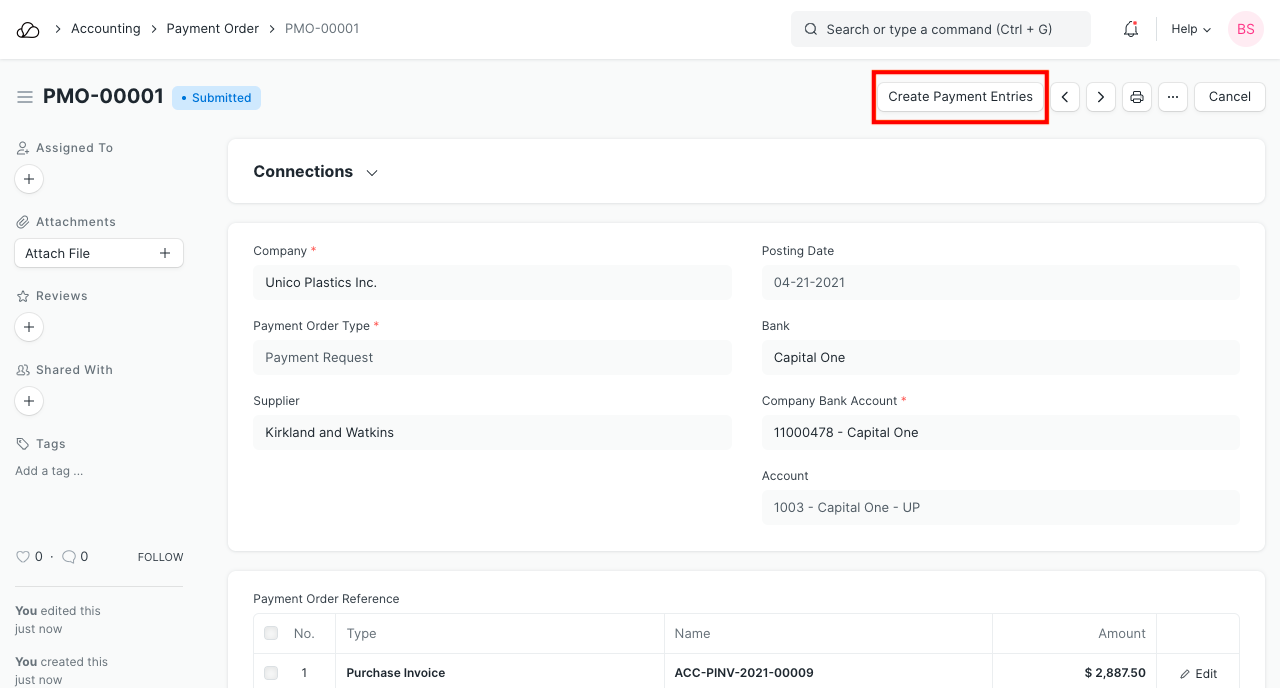Navigate to Accounting breadcrumb
Viewport: 1280px width, 688px height.
tap(105, 29)
